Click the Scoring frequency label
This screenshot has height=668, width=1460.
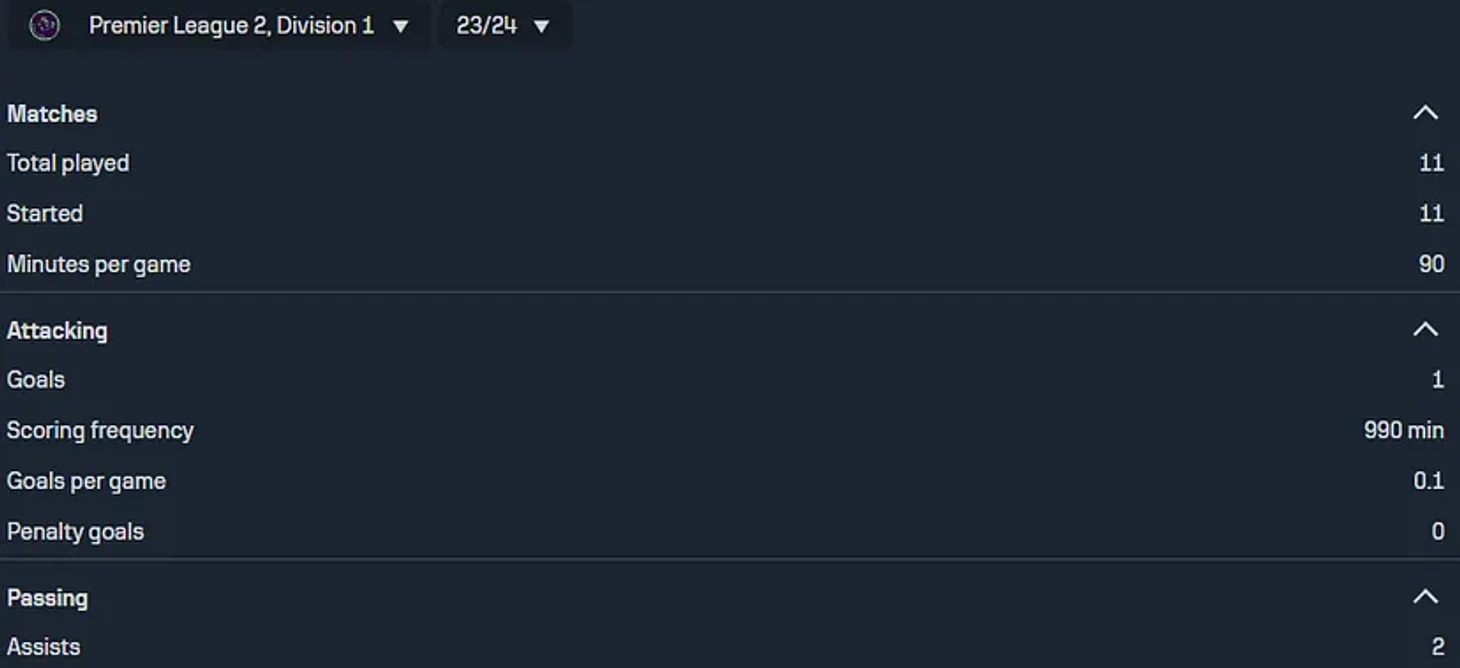(100, 430)
